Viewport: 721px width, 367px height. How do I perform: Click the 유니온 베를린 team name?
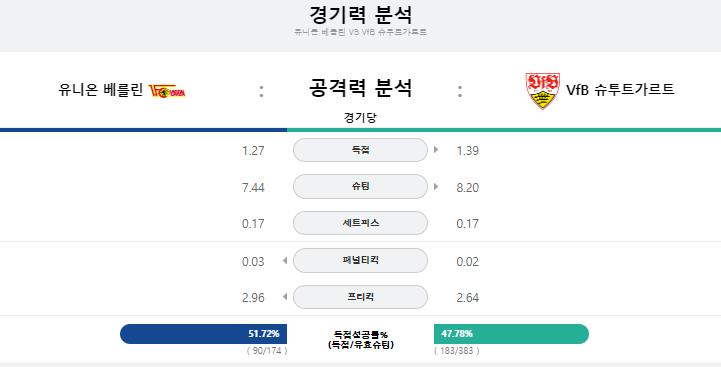point(101,90)
